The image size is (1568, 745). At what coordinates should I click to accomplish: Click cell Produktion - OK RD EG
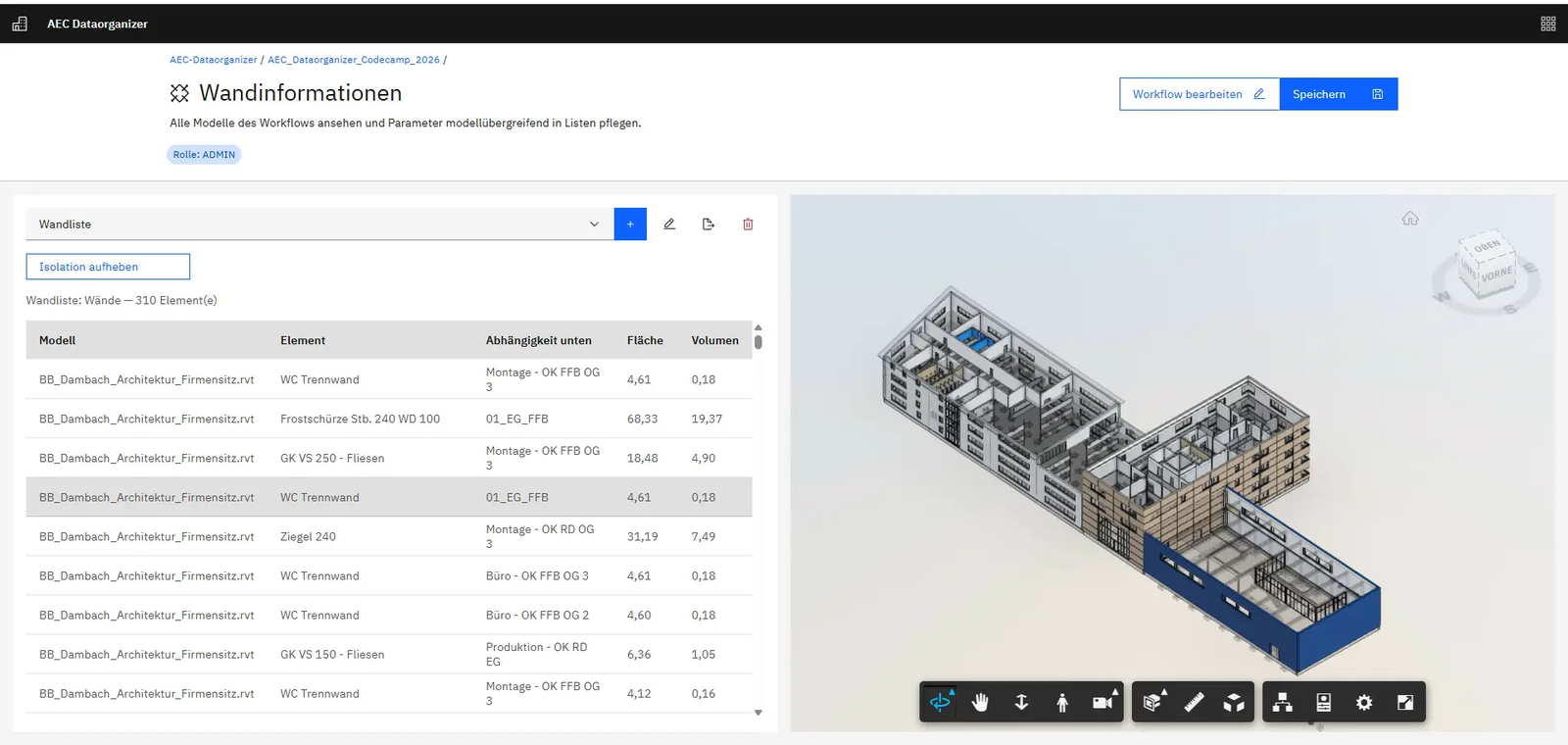pos(537,654)
